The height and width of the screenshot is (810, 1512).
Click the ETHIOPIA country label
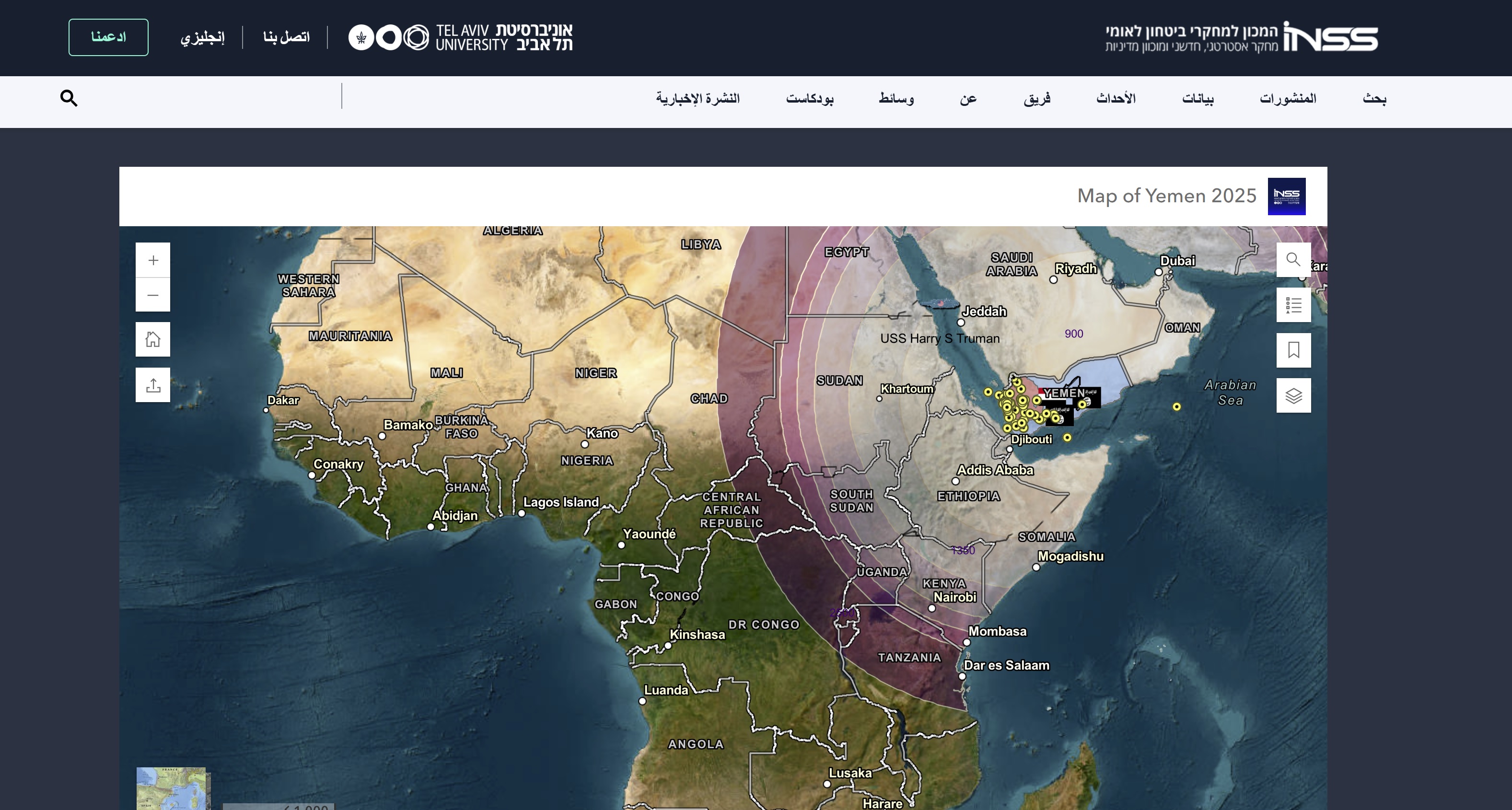[x=968, y=497]
